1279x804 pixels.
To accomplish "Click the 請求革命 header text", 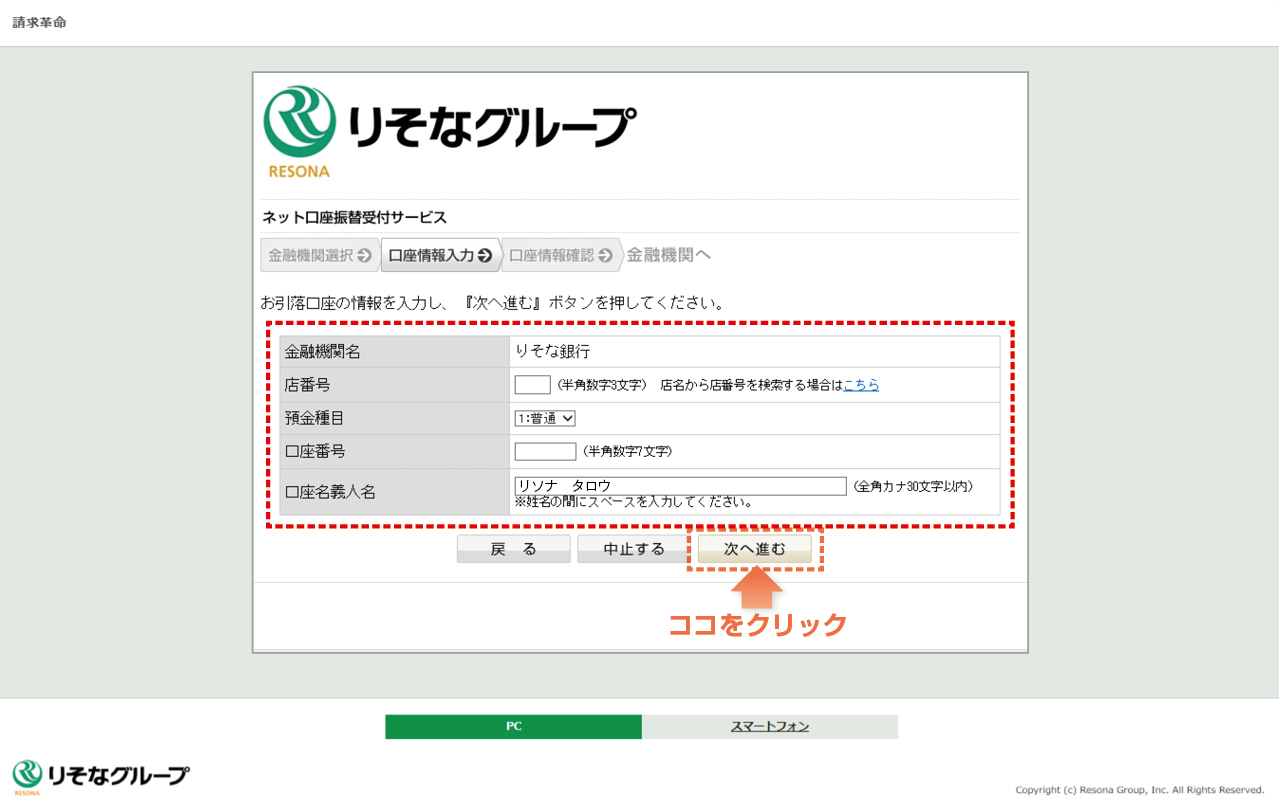I will (39, 22).
